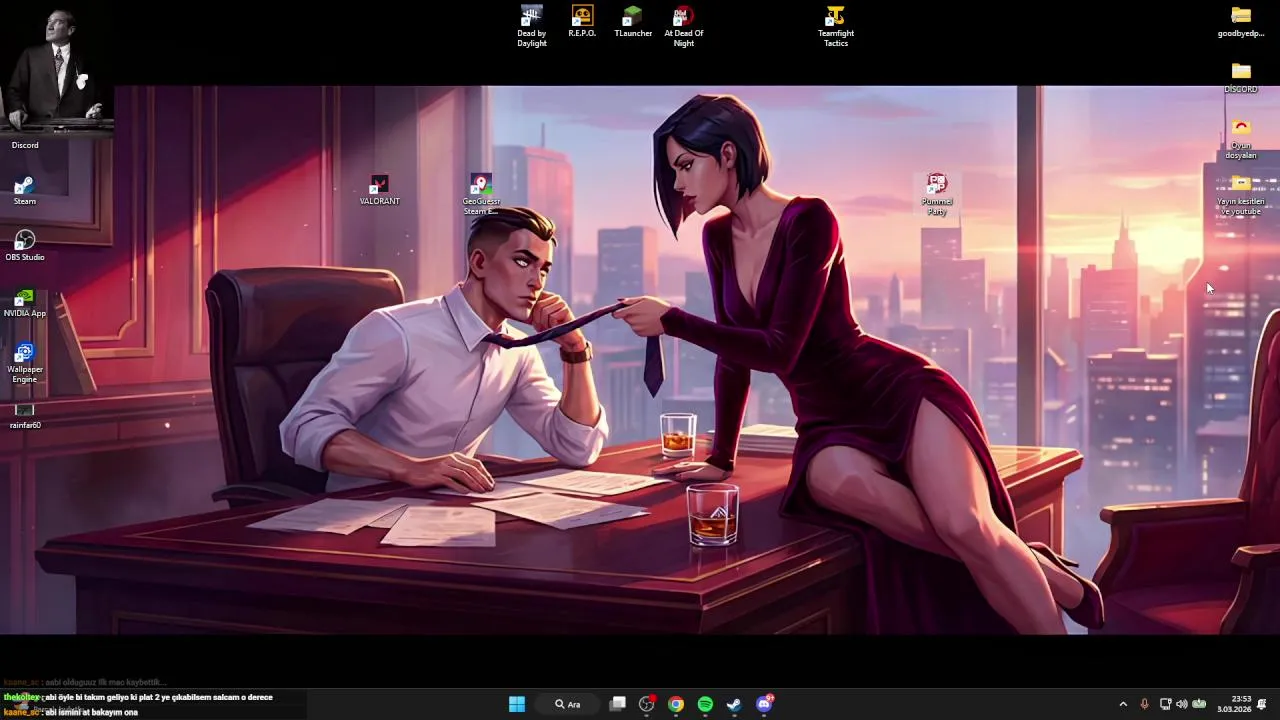Open the Windows Start menu
Viewport: 1280px width, 720px height.
pos(517,704)
